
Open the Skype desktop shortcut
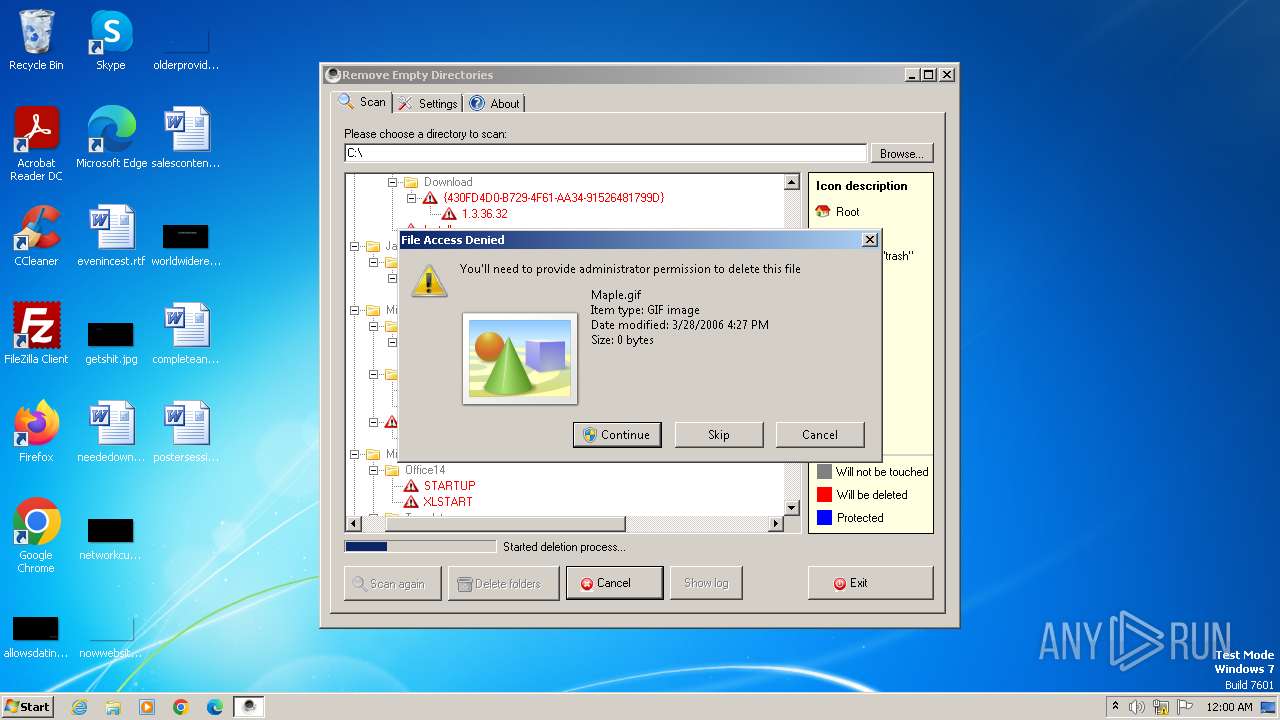110,41
